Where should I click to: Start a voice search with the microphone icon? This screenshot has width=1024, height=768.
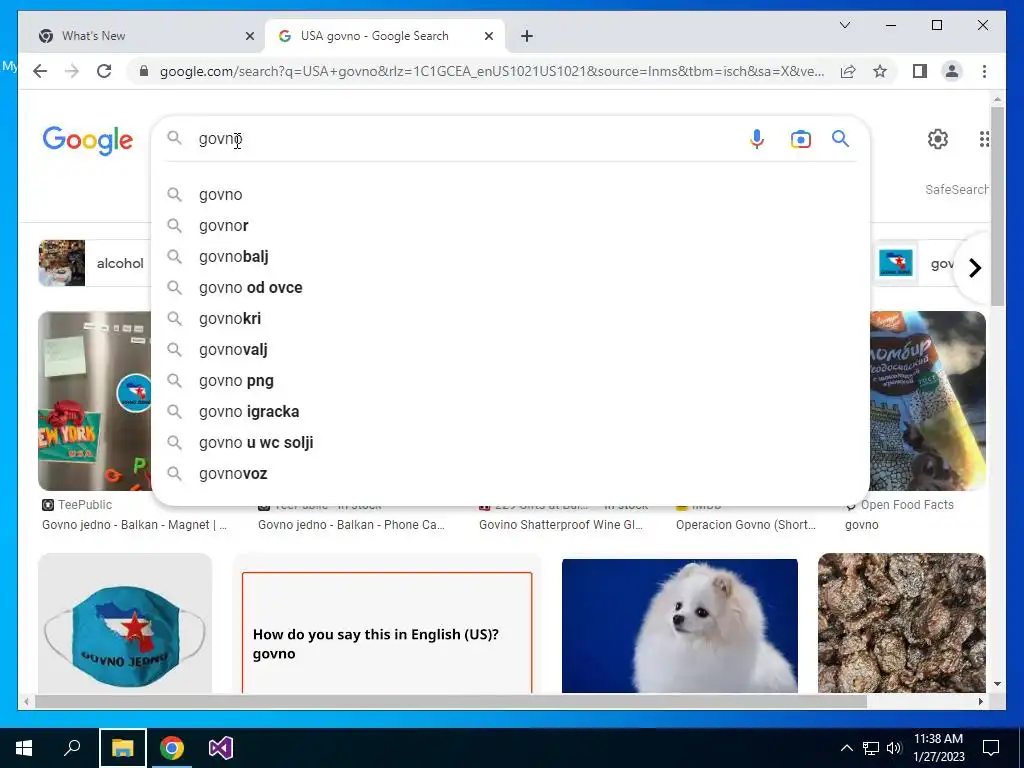(x=756, y=139)
